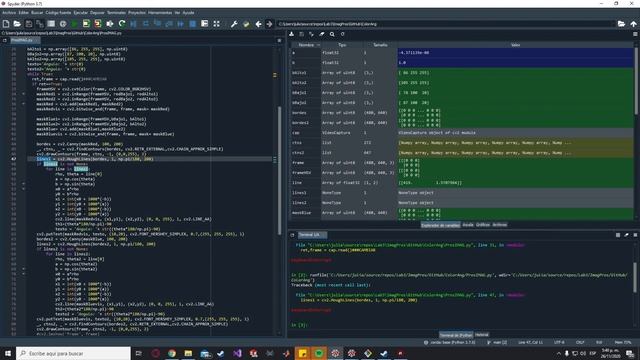This screenshot has height=360, width=640.
Task: Sort variables by Nombre column header
Action: click(306, 45)
